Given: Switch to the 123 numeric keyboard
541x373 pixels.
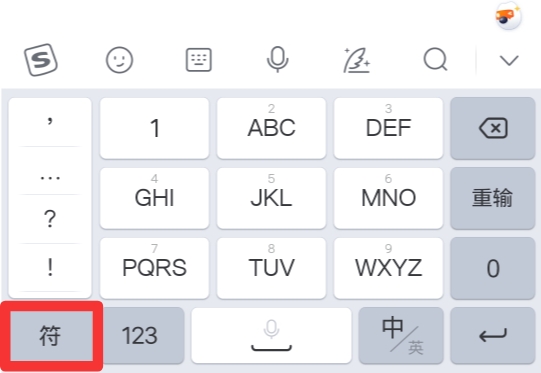Looking at the screenshot, I should pos(140,335).
